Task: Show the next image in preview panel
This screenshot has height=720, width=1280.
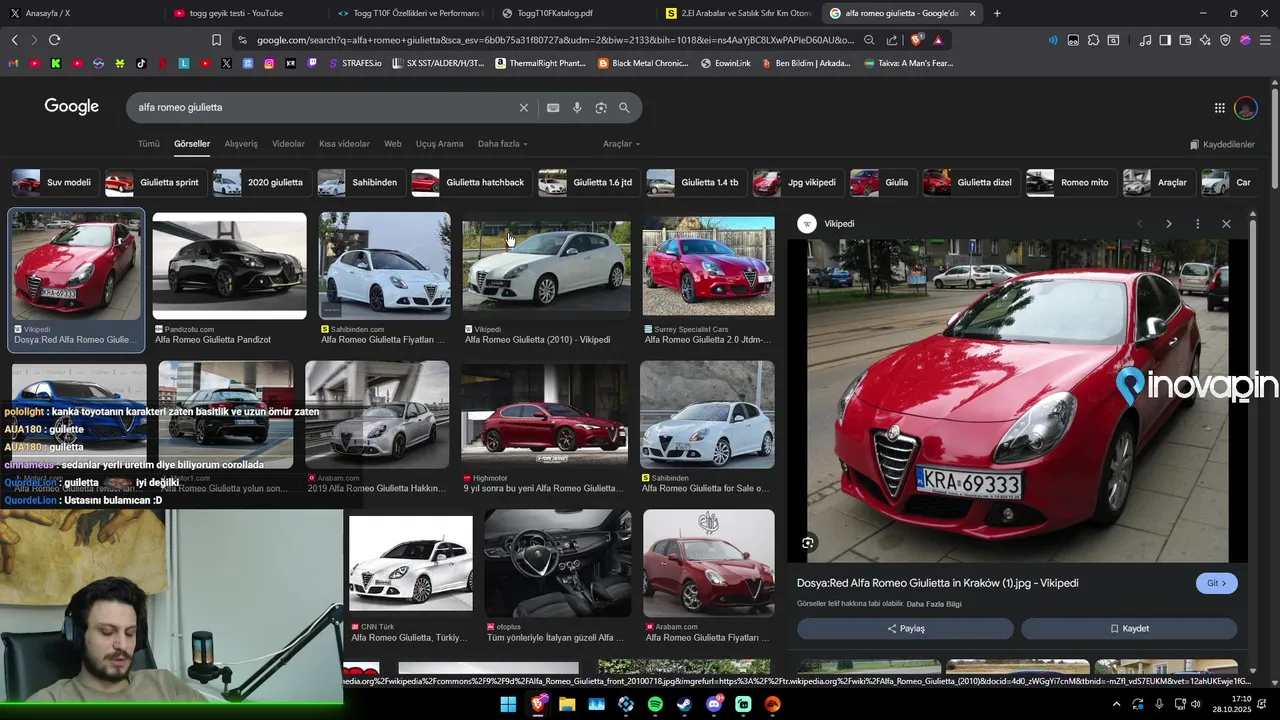Action: tap(1168, 224)
